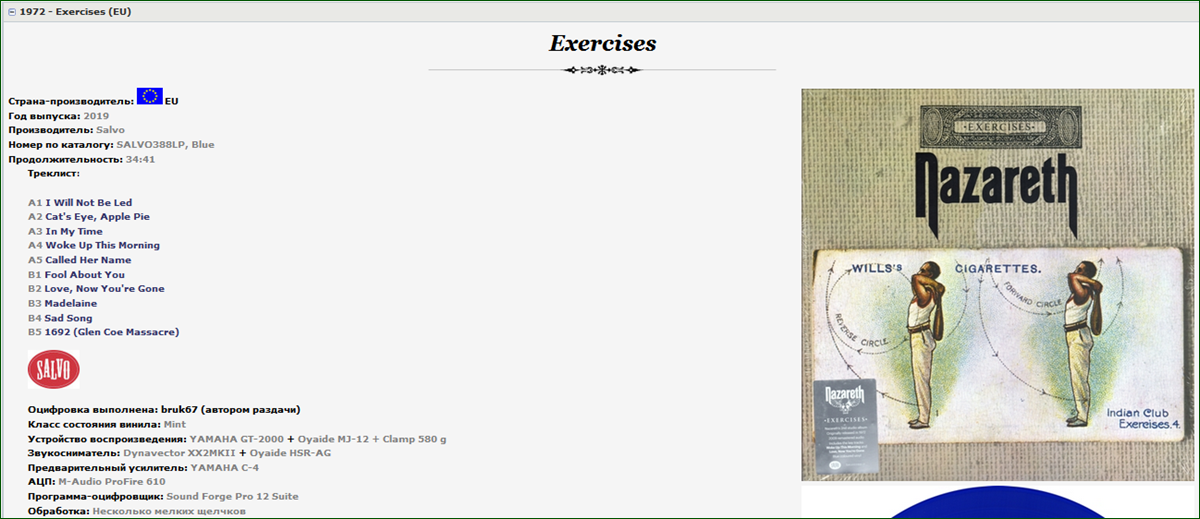Click the blue vinyl record image
This screenshot has height=519, width=1200.
click(997, 503)
